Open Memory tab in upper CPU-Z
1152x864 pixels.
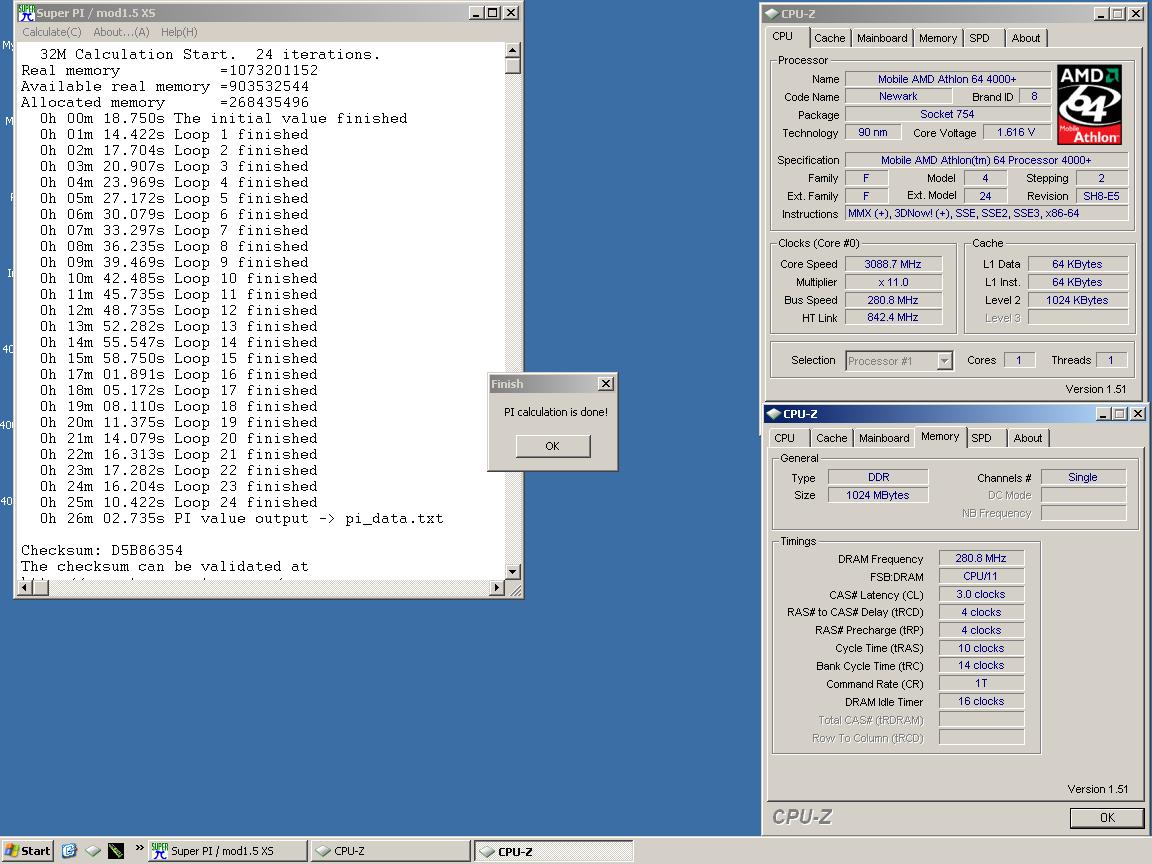[937, 38]
